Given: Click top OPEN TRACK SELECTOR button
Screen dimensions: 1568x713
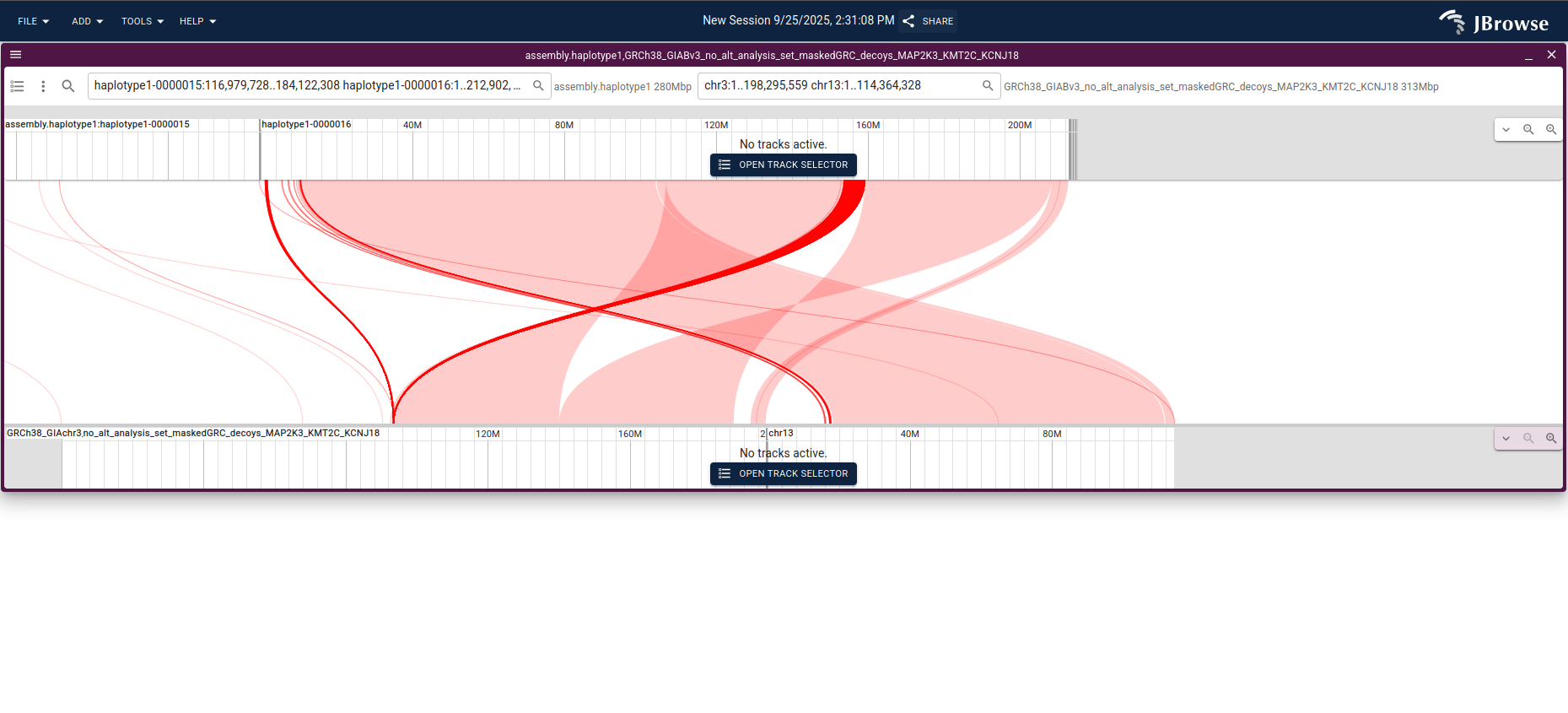Looking at the screenshot, I should pyautogui.click(x=784, y=165).
